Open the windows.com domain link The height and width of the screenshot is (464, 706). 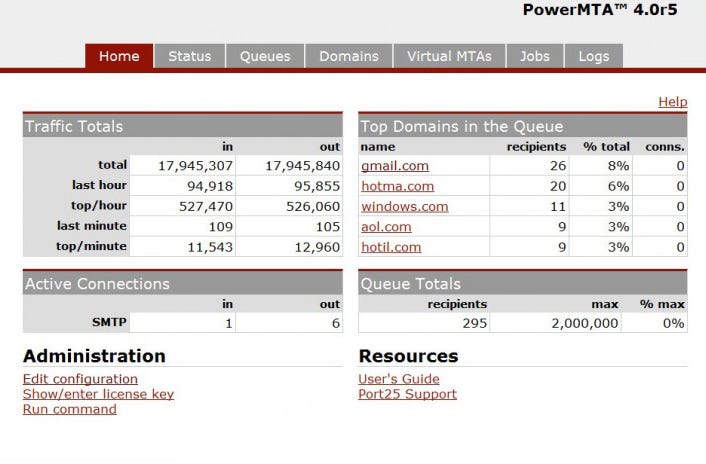405,206
